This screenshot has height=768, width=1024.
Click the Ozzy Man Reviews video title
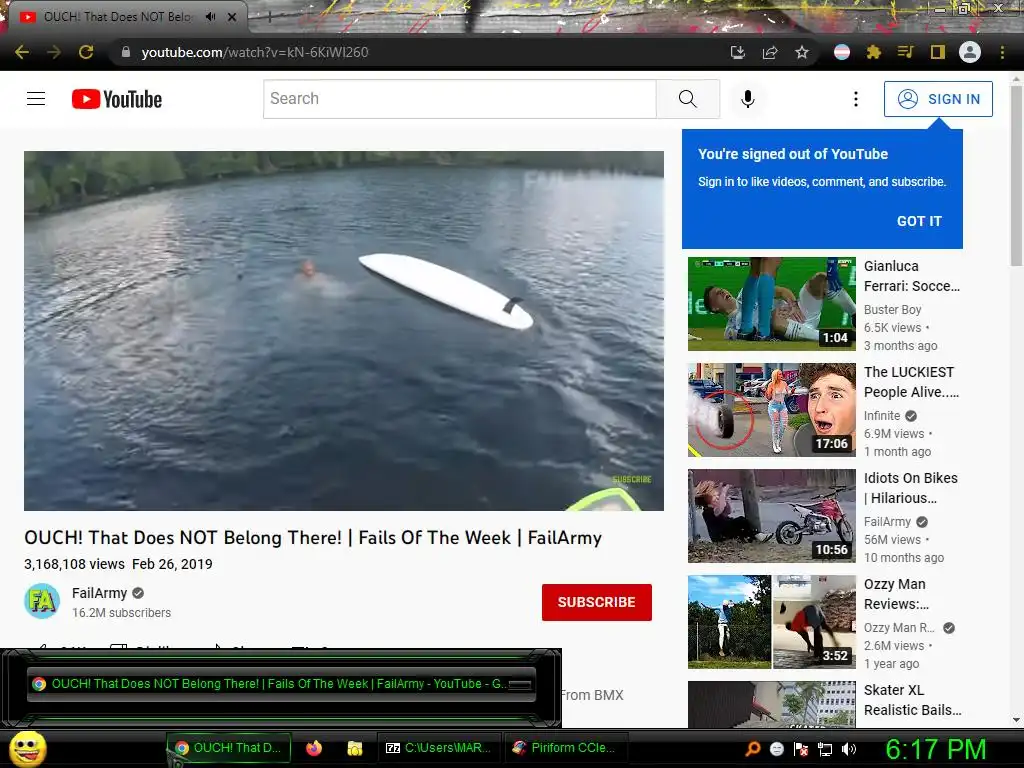pyautogui.click(x=896, y=594)
